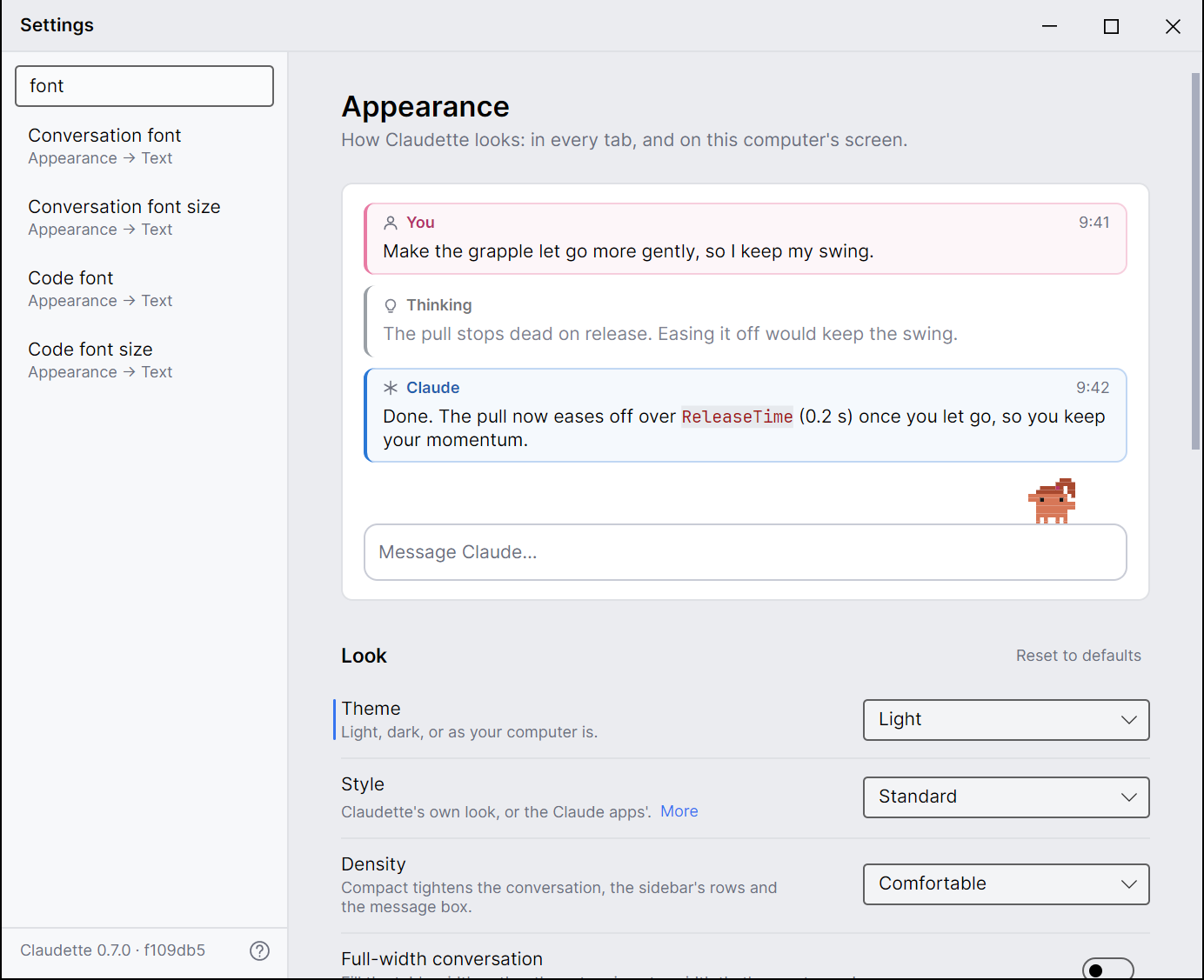
Task: Click the 9:41 timestamp
Action: tap(1094, 223)
